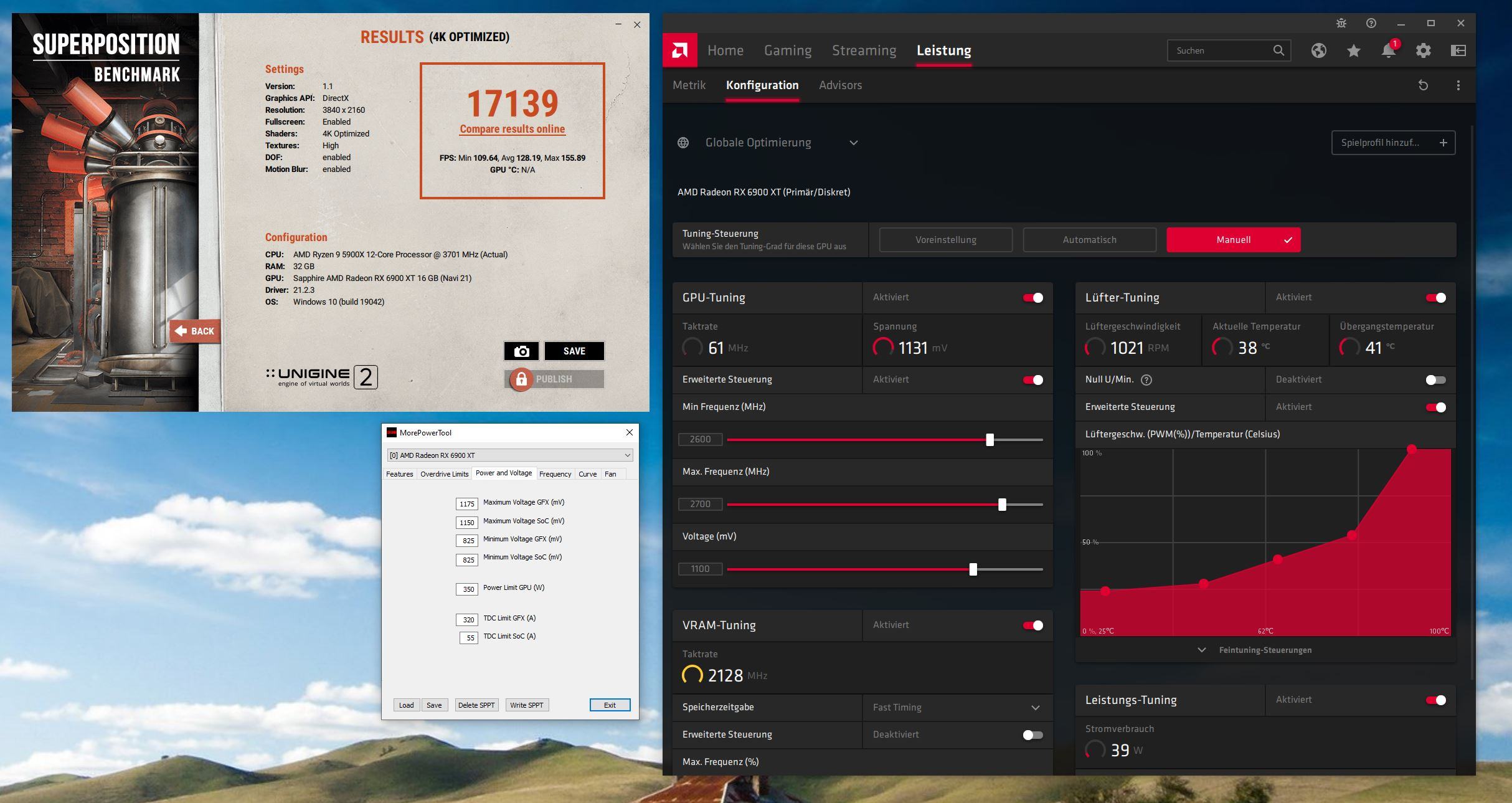Select Voreinstellung tuning mode
This screenshot has width=1512, height=803.
[x=946, y=240]
